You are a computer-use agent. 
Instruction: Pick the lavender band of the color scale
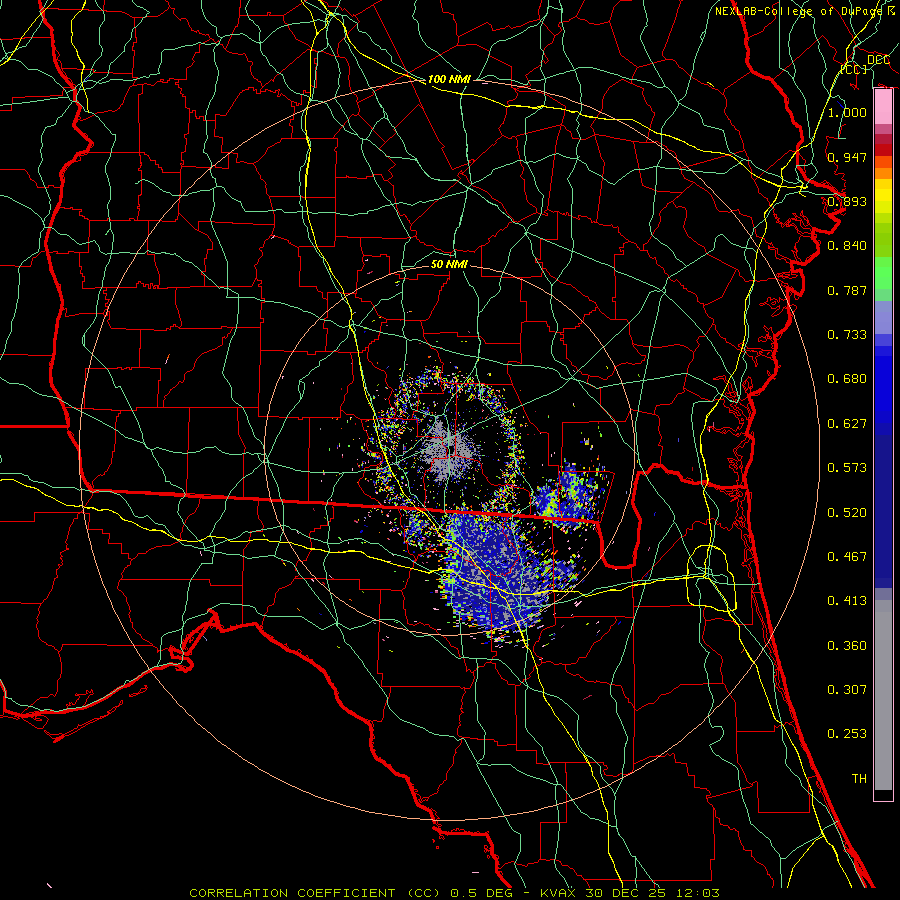[883, 318]
